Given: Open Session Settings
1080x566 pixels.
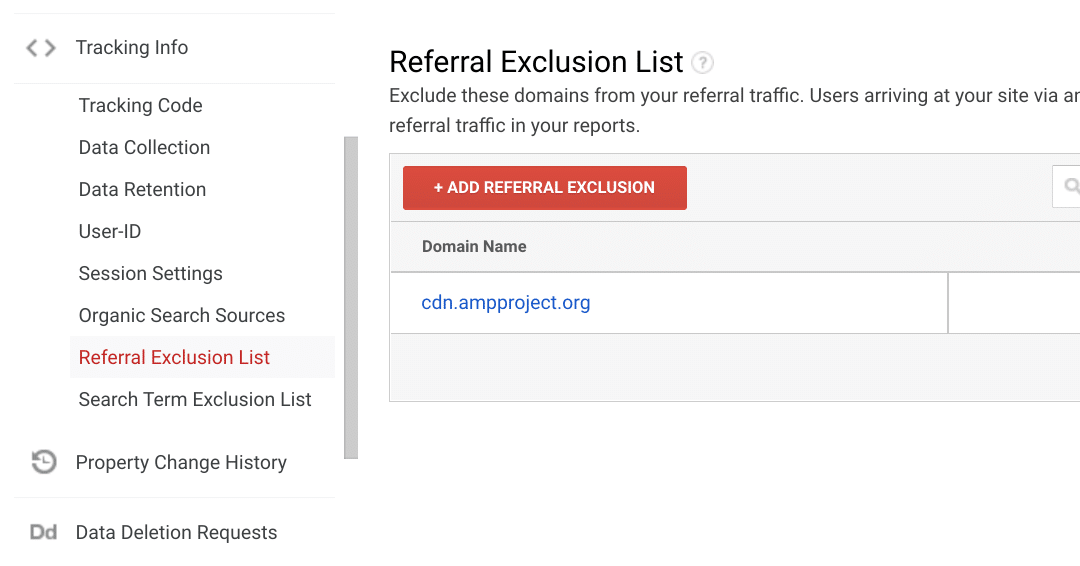Looking at the screenshot, I should (151, 274).
